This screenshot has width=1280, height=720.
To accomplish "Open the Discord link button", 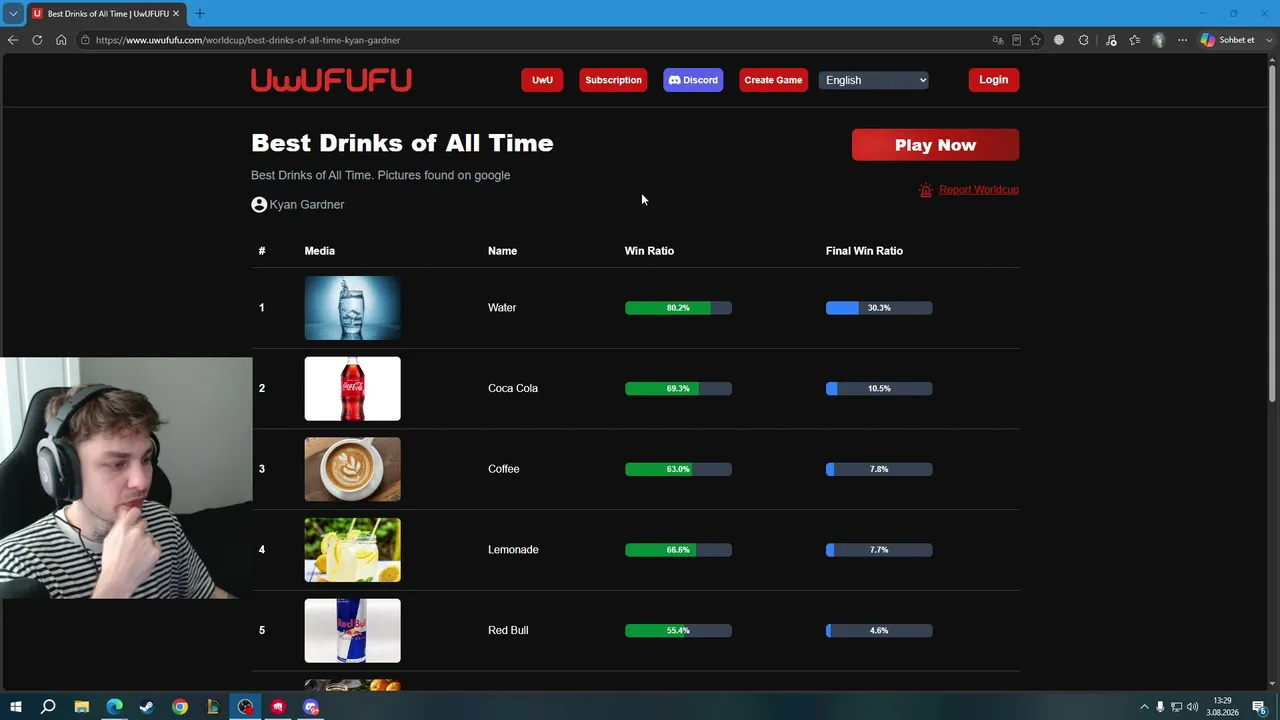I will click(693, 80).
